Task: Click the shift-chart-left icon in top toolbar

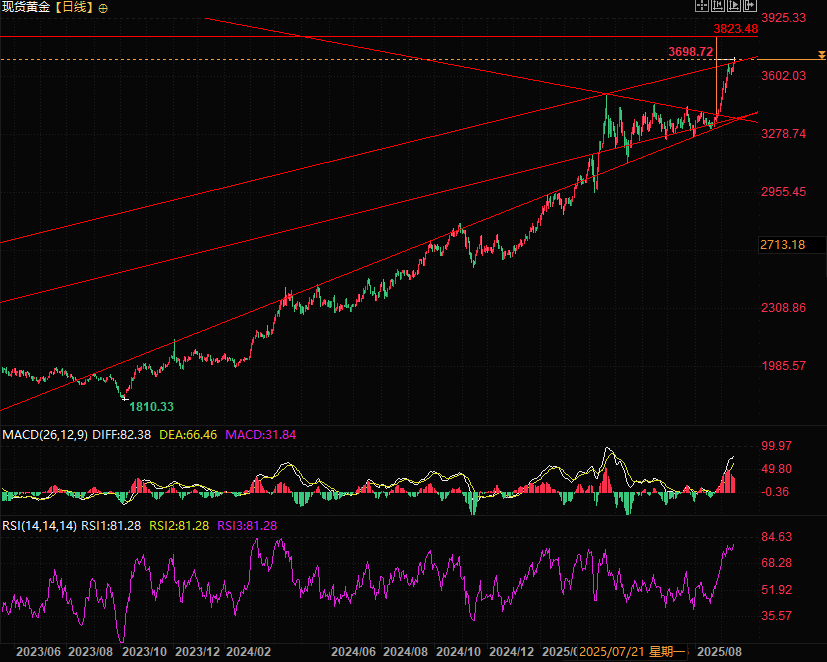Action: (717, 6)
